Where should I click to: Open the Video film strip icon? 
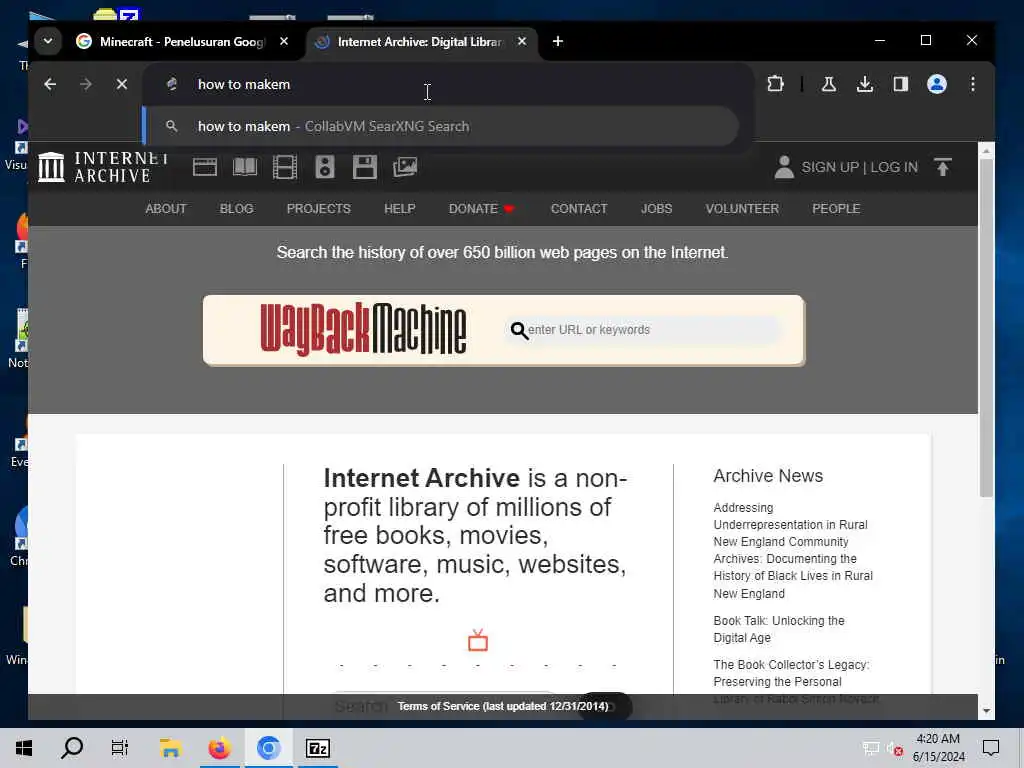click(x=285, y=167)
